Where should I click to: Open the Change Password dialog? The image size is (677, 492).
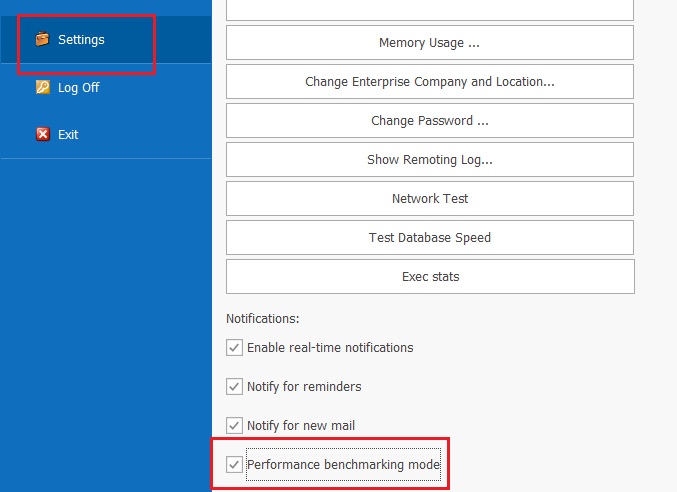(430, 120)
